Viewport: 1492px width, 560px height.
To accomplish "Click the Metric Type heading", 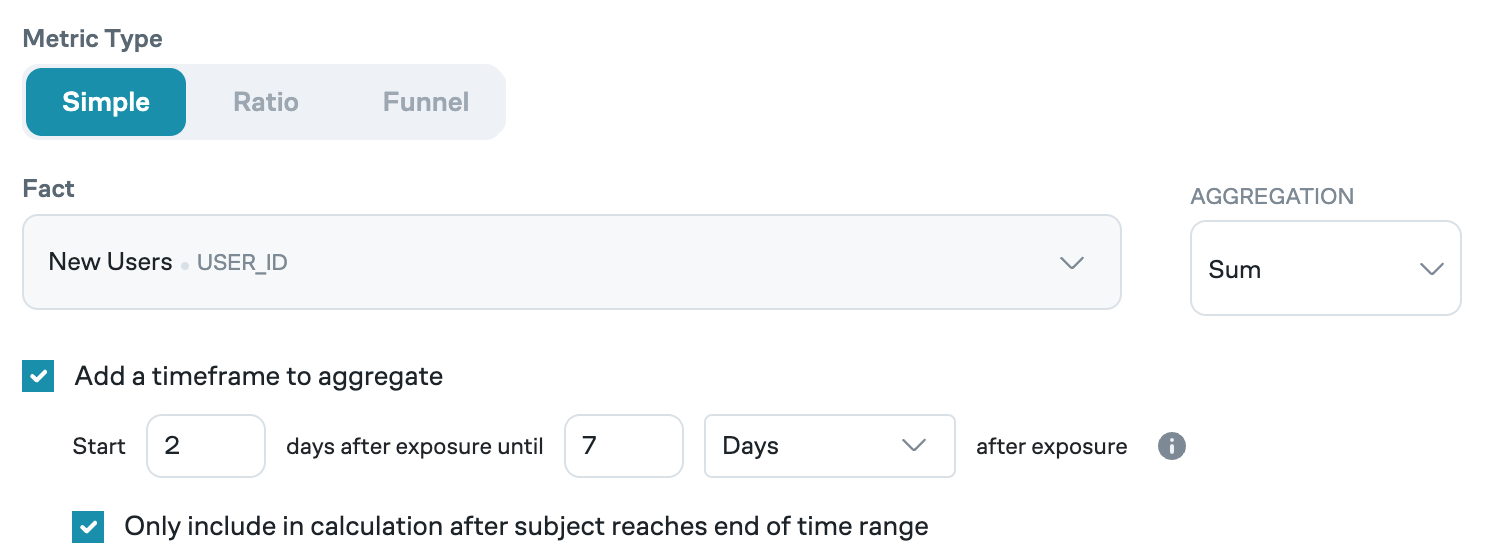I will click(x=92, y=39).
